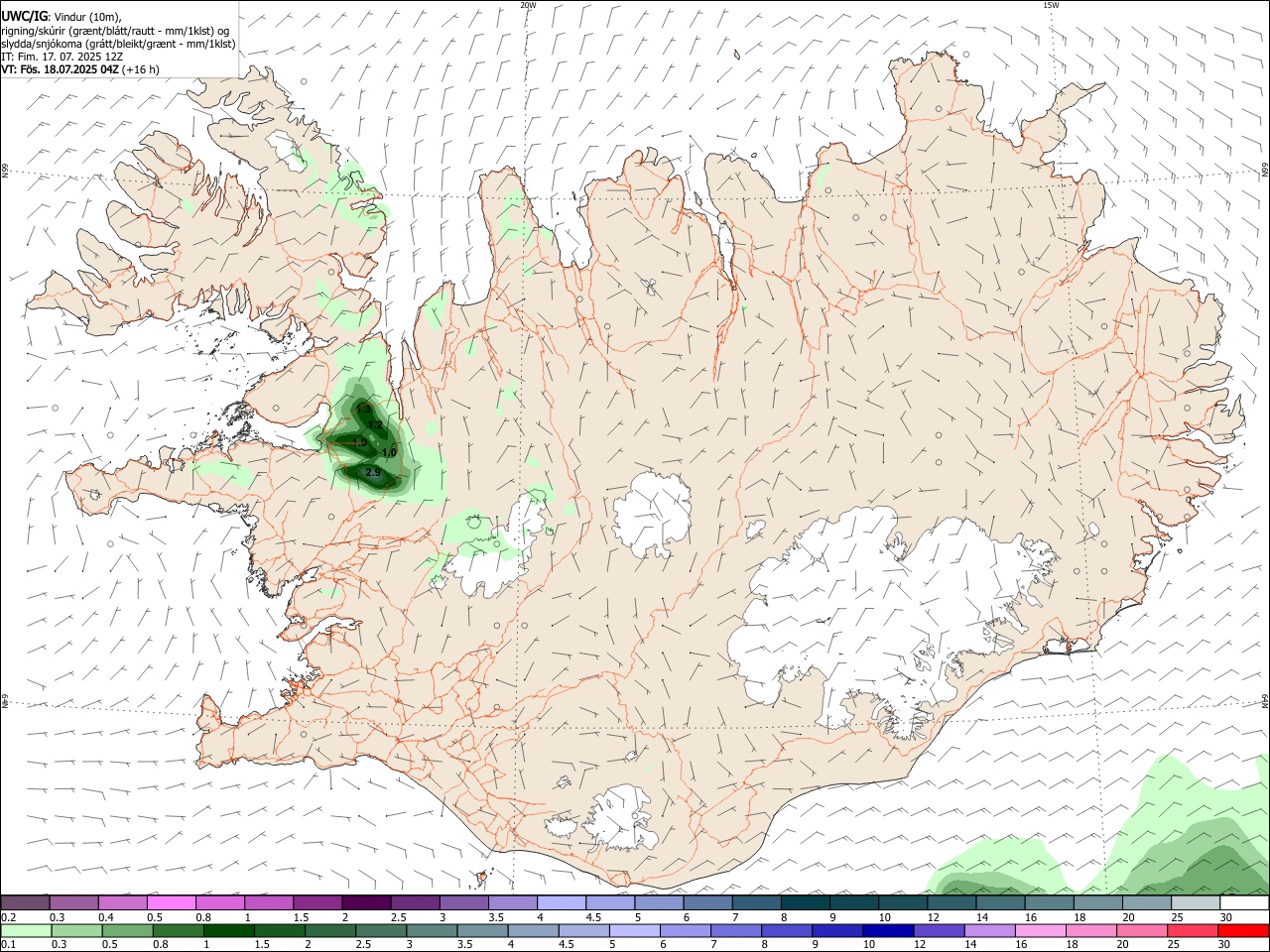1270x952 pixels.
Task: Pick the white 30 swatch in the upper scale
Action: click(1244, 902)
